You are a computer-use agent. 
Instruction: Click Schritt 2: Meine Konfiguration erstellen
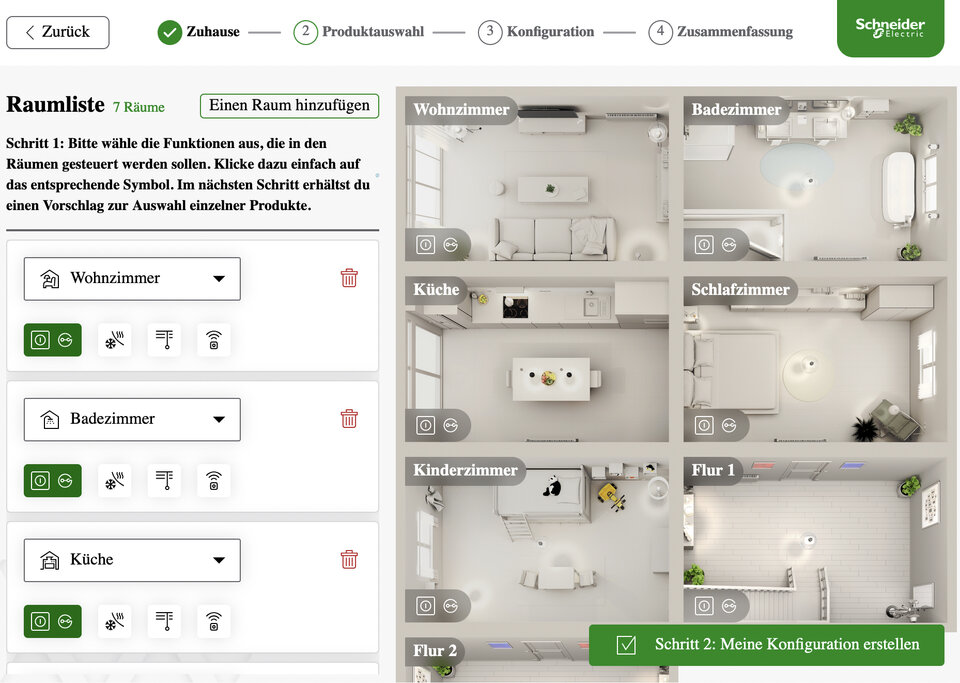pos(767,644)
